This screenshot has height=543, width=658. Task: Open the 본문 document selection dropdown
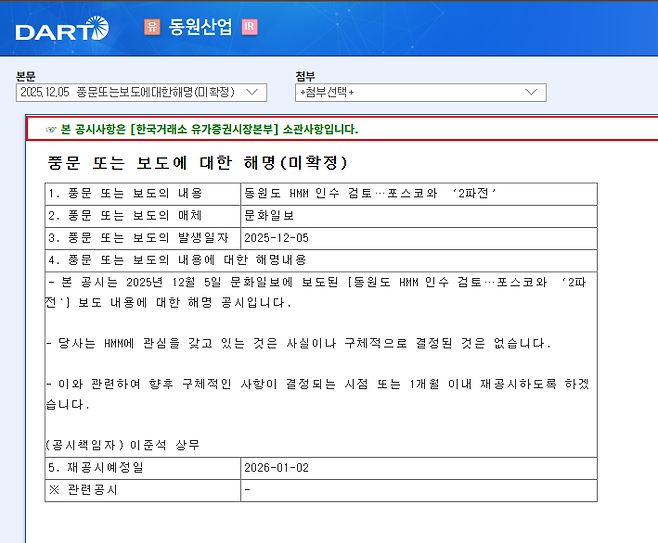click(x=141, y=93)
